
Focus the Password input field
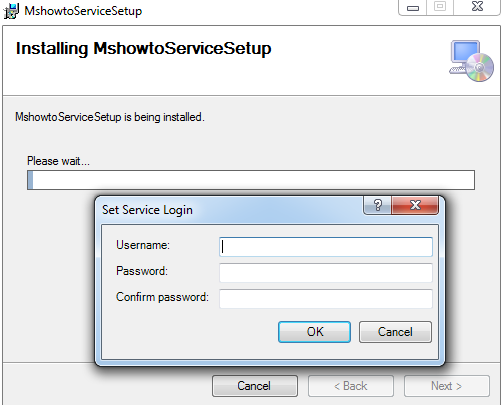[x=326, y=273]
